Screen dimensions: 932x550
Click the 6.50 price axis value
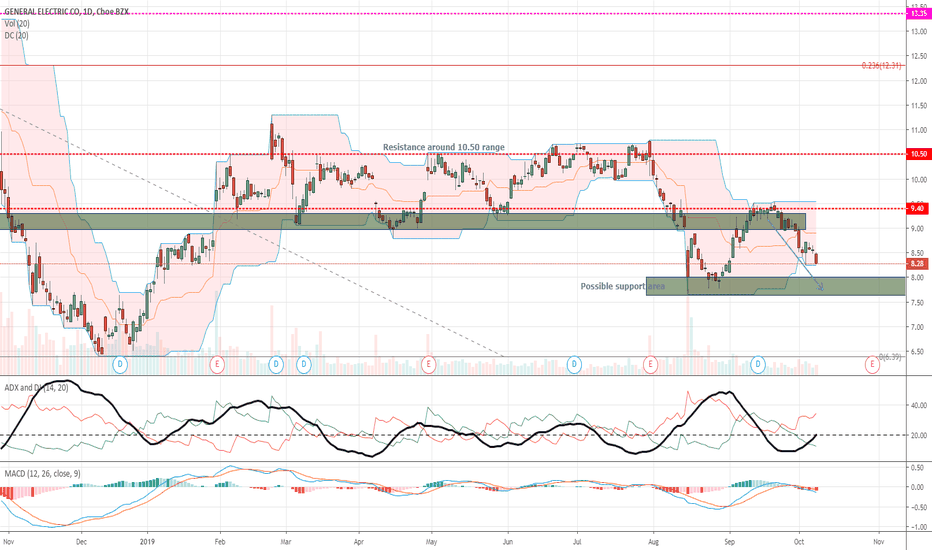point(918,352)
